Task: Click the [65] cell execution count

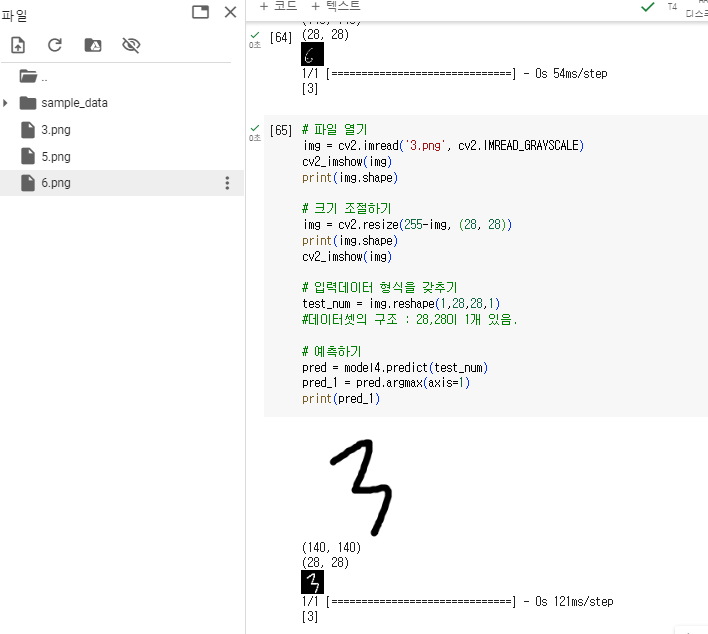Action: [x=281, y=131]
